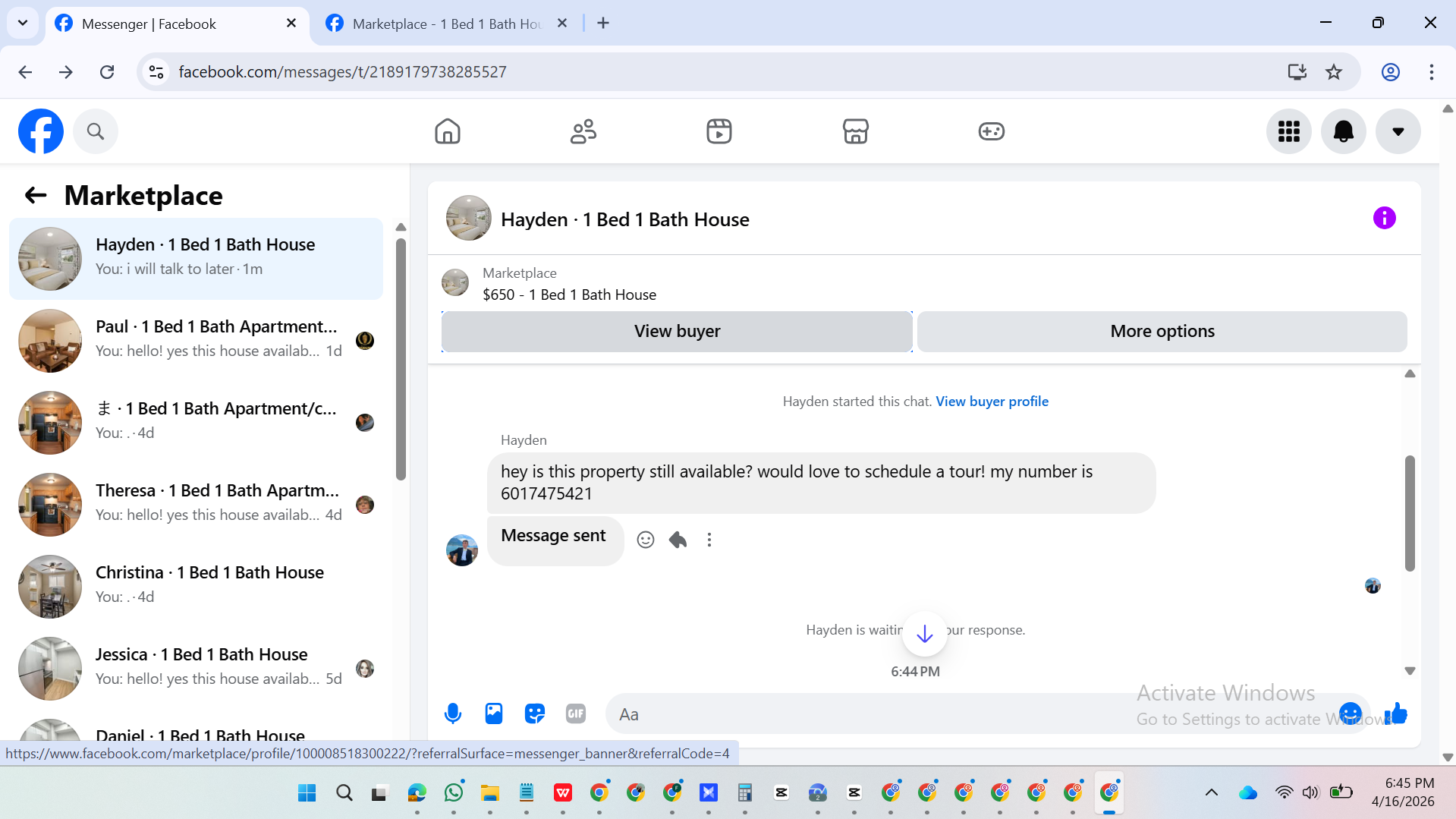Screen dimensions: 1456x819
Task: Open conversation info purple icon
Action: click(x=1385, y=219)
